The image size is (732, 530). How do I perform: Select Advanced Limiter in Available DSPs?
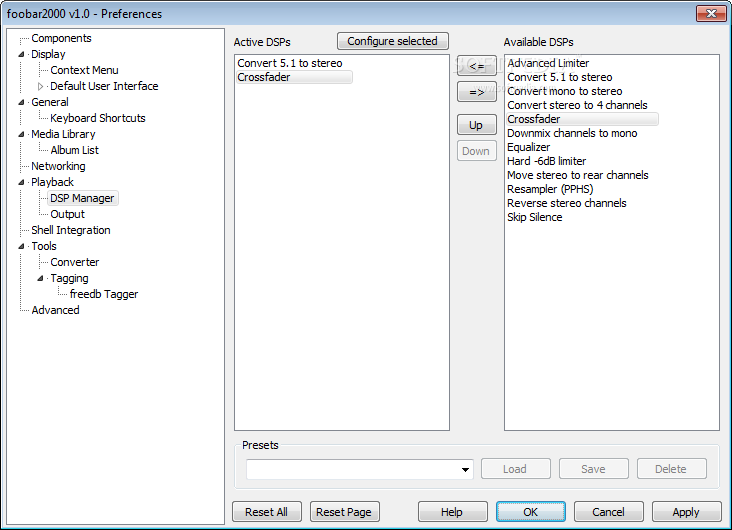pyautogui.click(x=548, y=63)
